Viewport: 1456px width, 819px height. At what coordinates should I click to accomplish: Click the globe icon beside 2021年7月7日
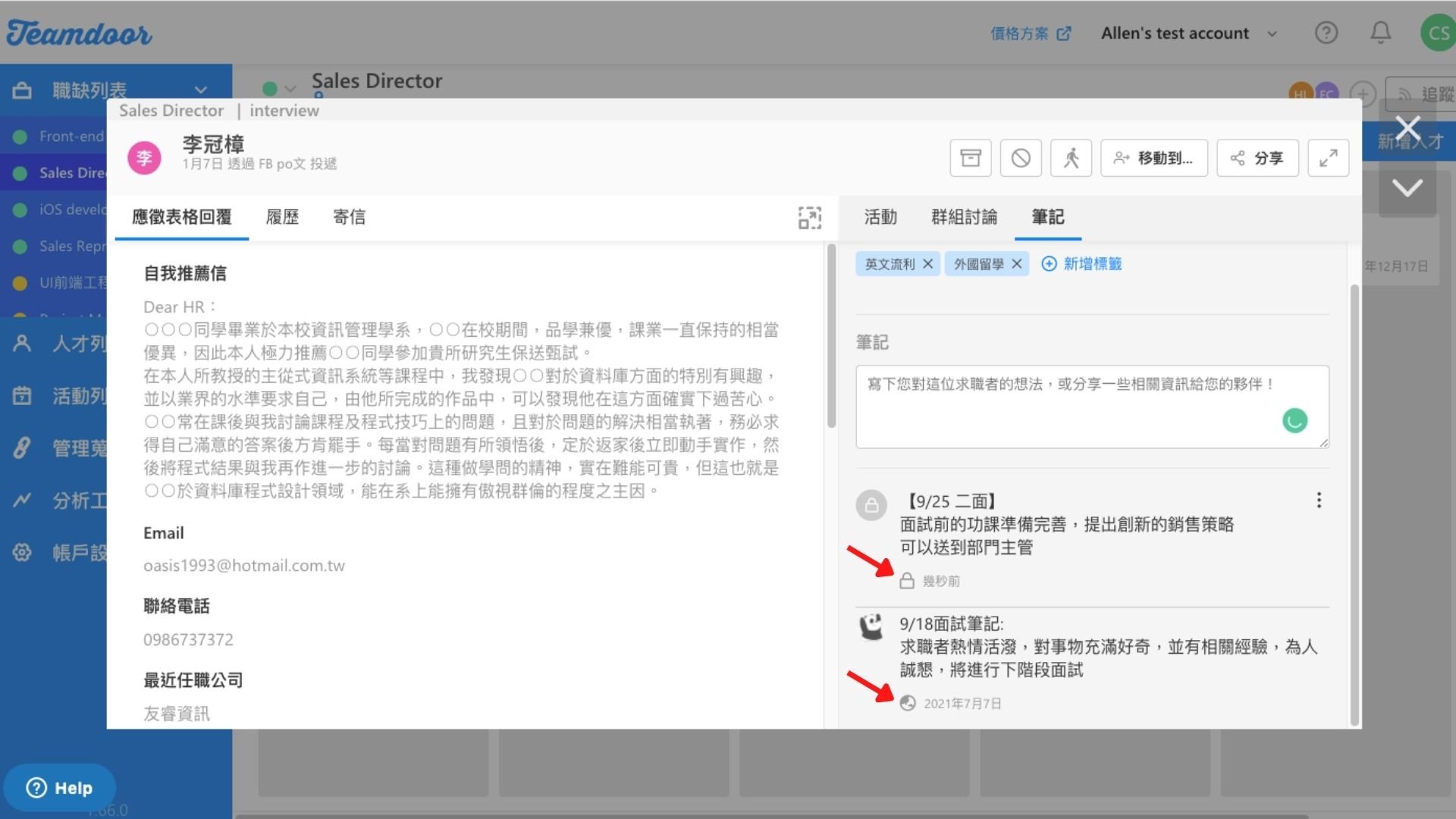pos(907,703)
